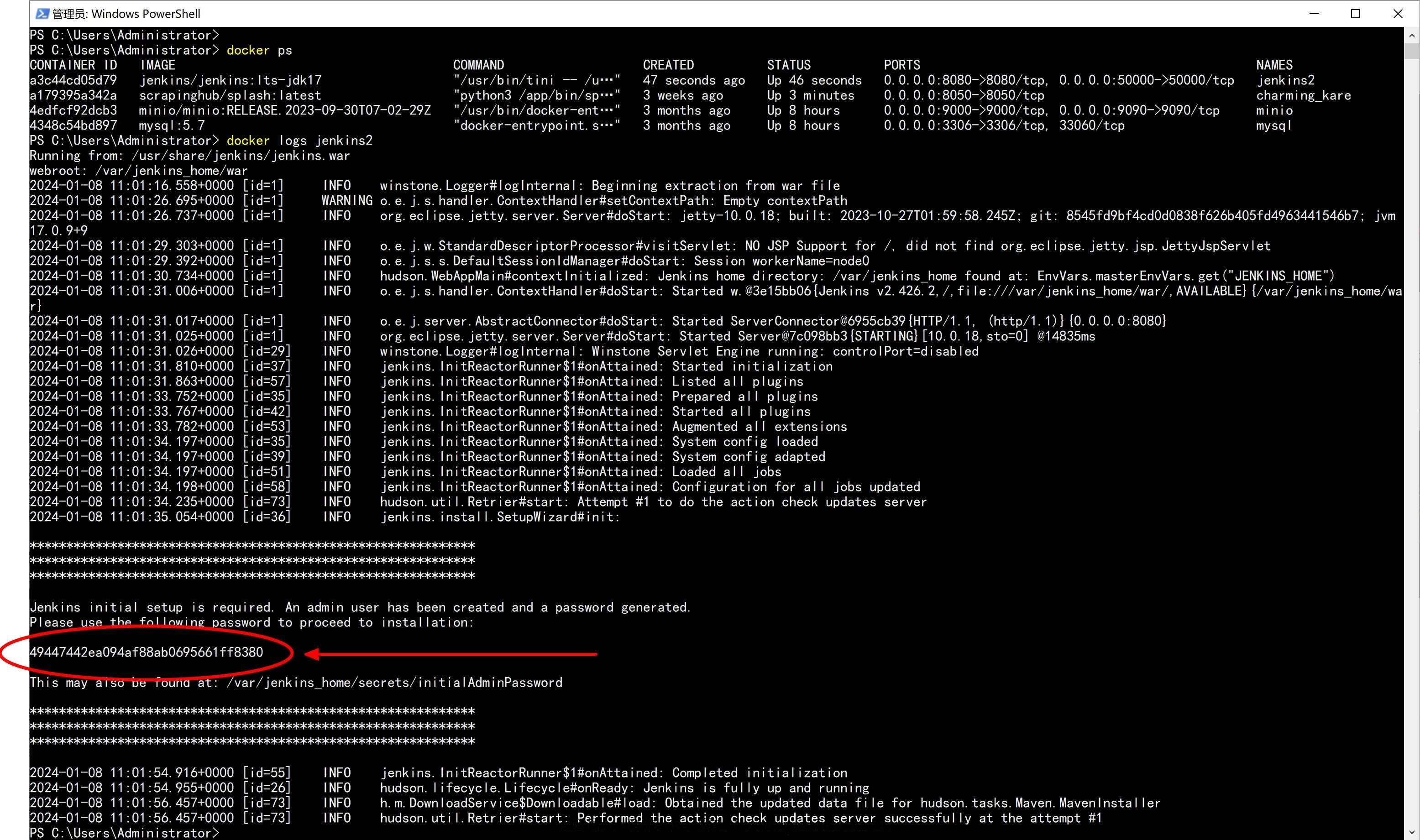Click the vertical scrollbar thumb
Image resolution: width=1420 pixels, height=840 pixels.
point(1411,50)
